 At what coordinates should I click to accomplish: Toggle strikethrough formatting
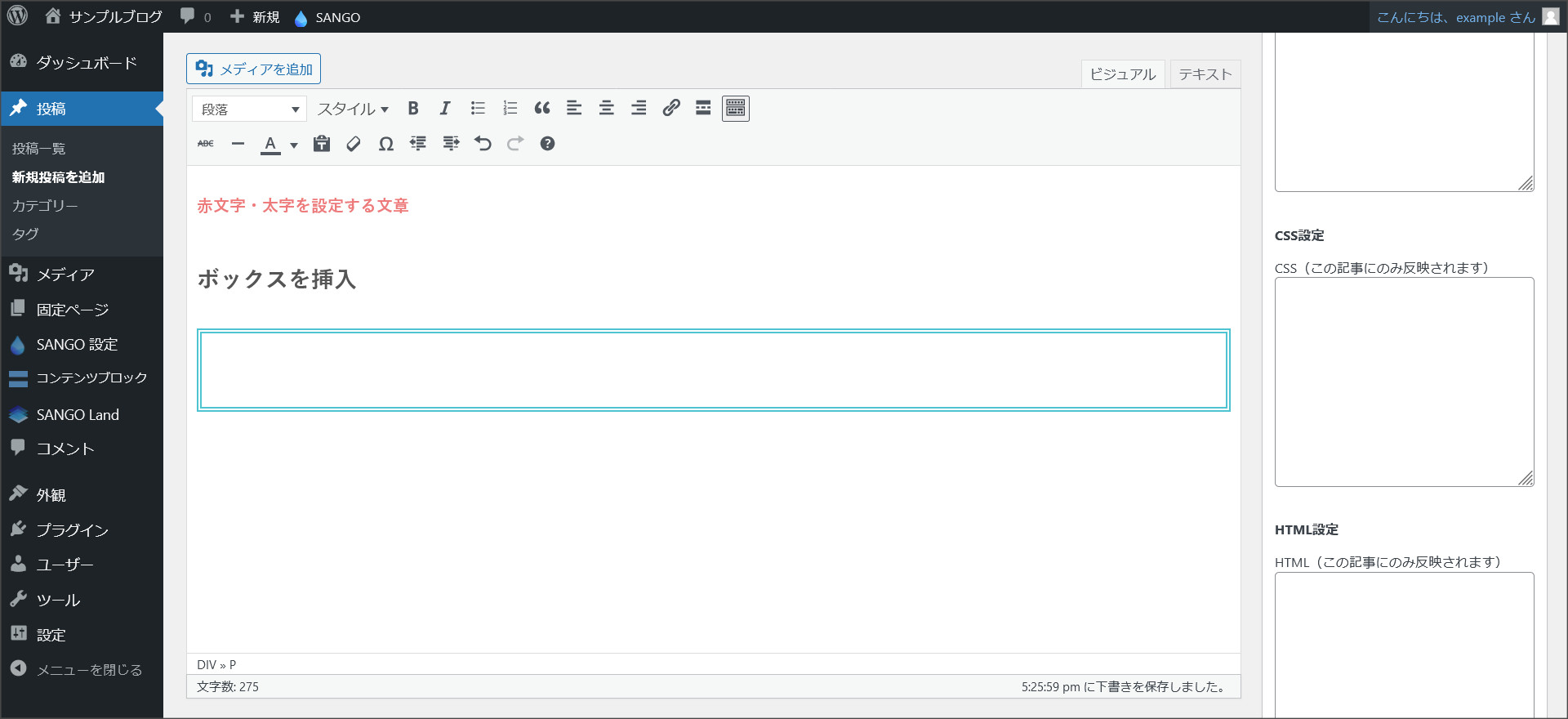click(x=206, y=144)
